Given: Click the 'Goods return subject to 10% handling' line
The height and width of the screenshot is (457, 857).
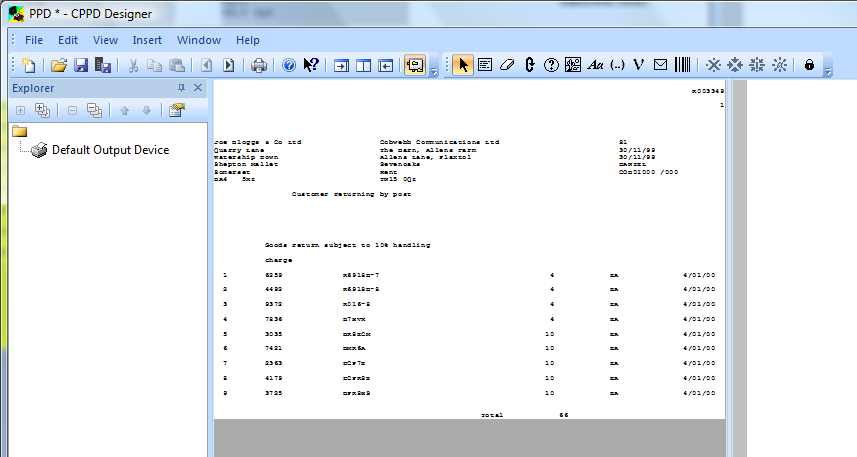Looking at the screenshot, I should coord(348,245).
